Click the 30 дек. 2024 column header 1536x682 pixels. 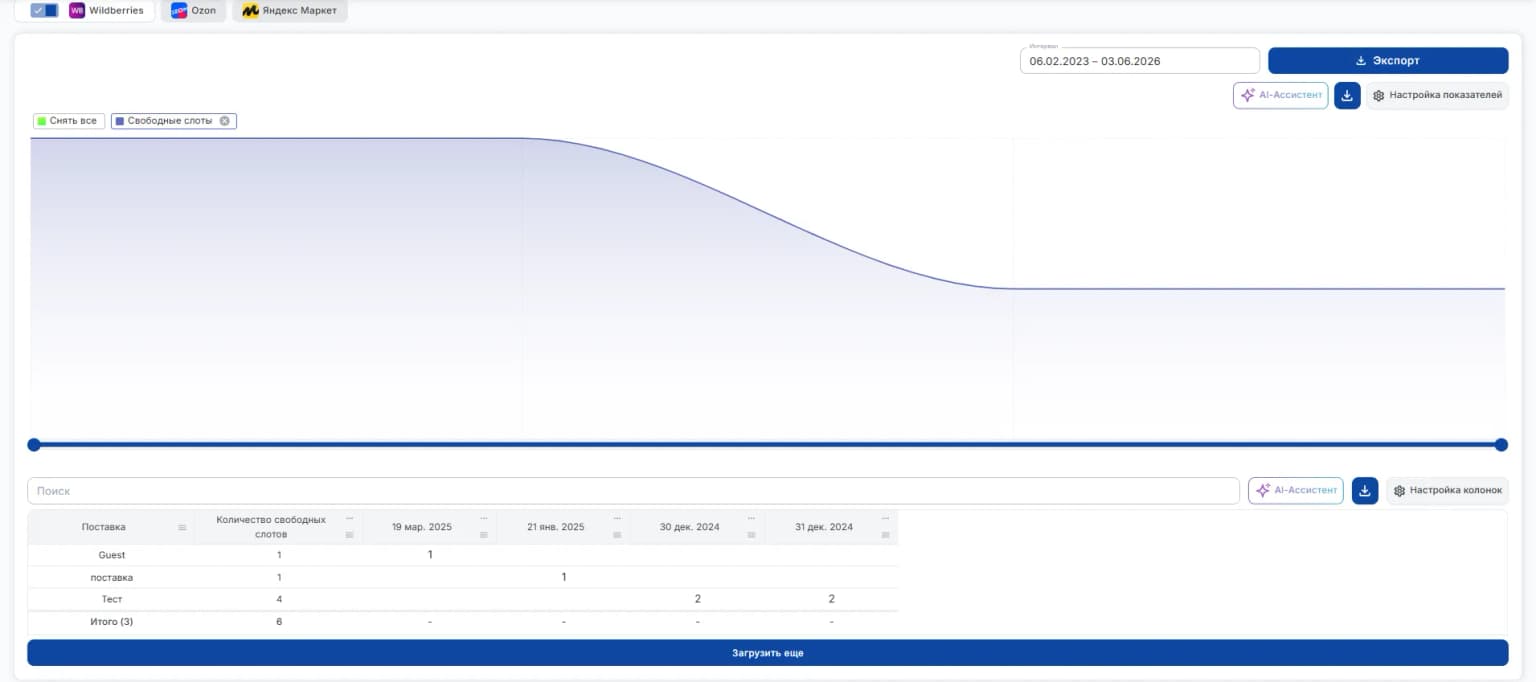pos(690,527)
